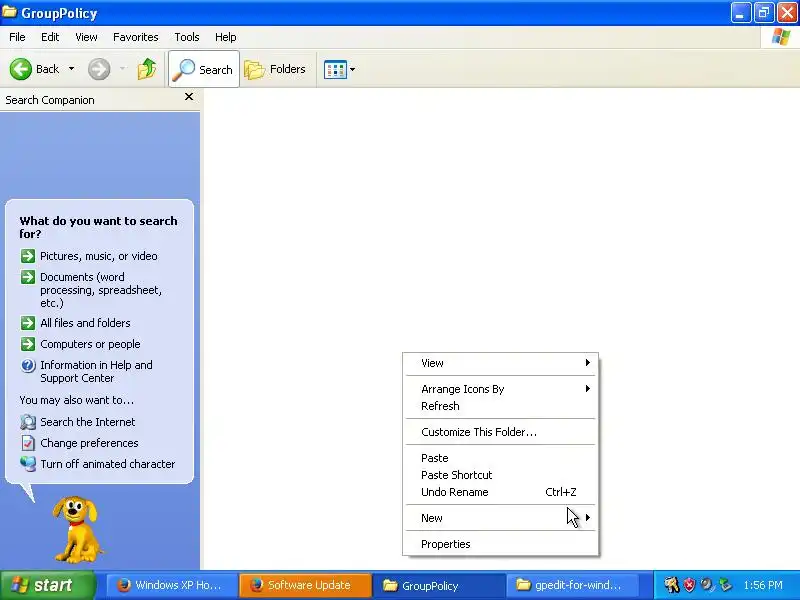Open the File menu
Viewport: 800px width, 600px height.
(17, 37)
